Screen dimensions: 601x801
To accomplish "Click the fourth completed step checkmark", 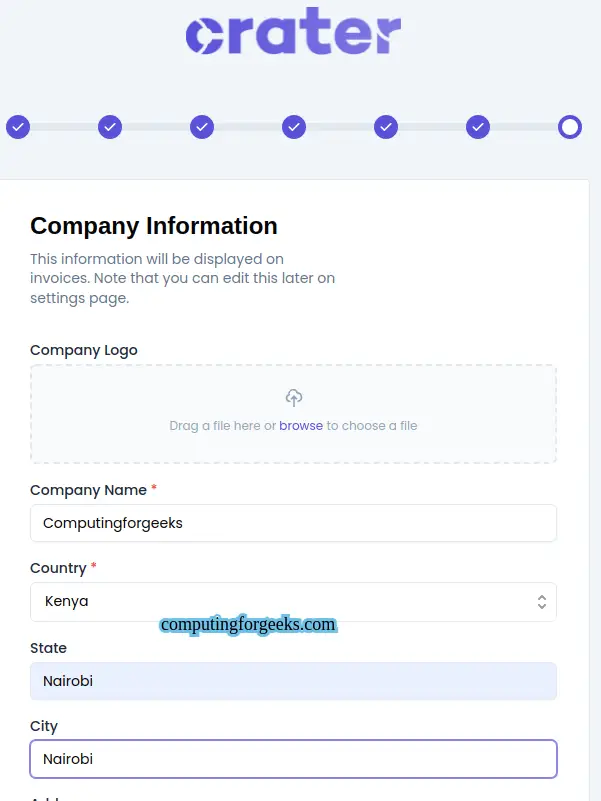I will (x=294, y=127).
